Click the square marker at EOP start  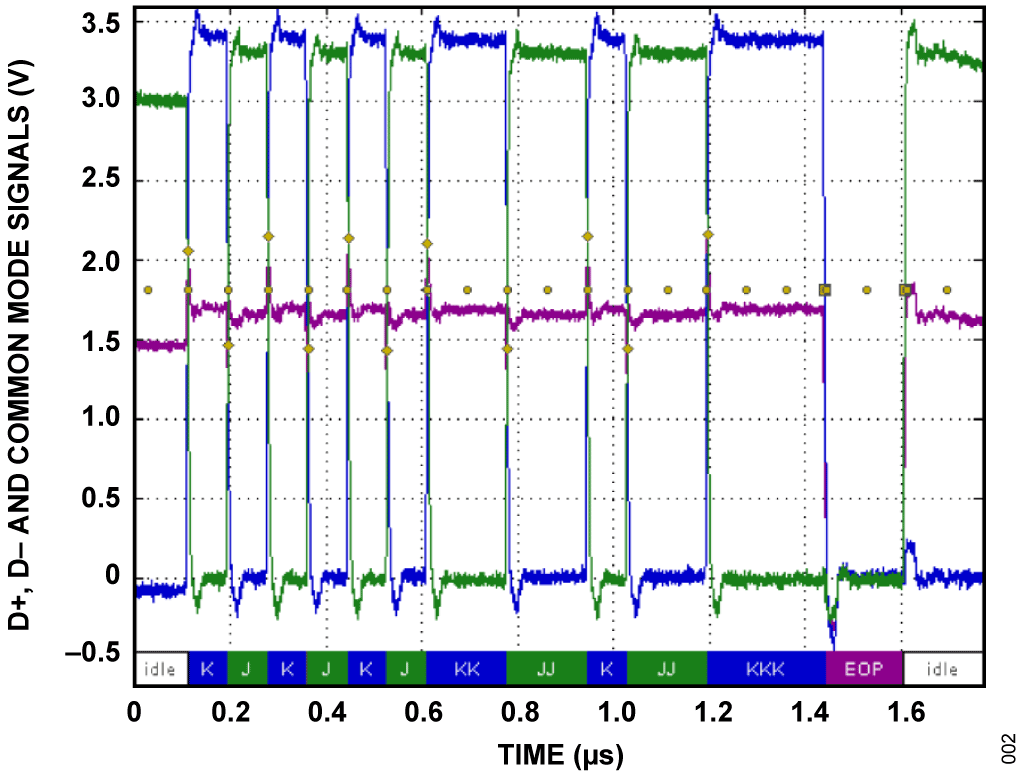pyautogui.click(x=825, y=290)
